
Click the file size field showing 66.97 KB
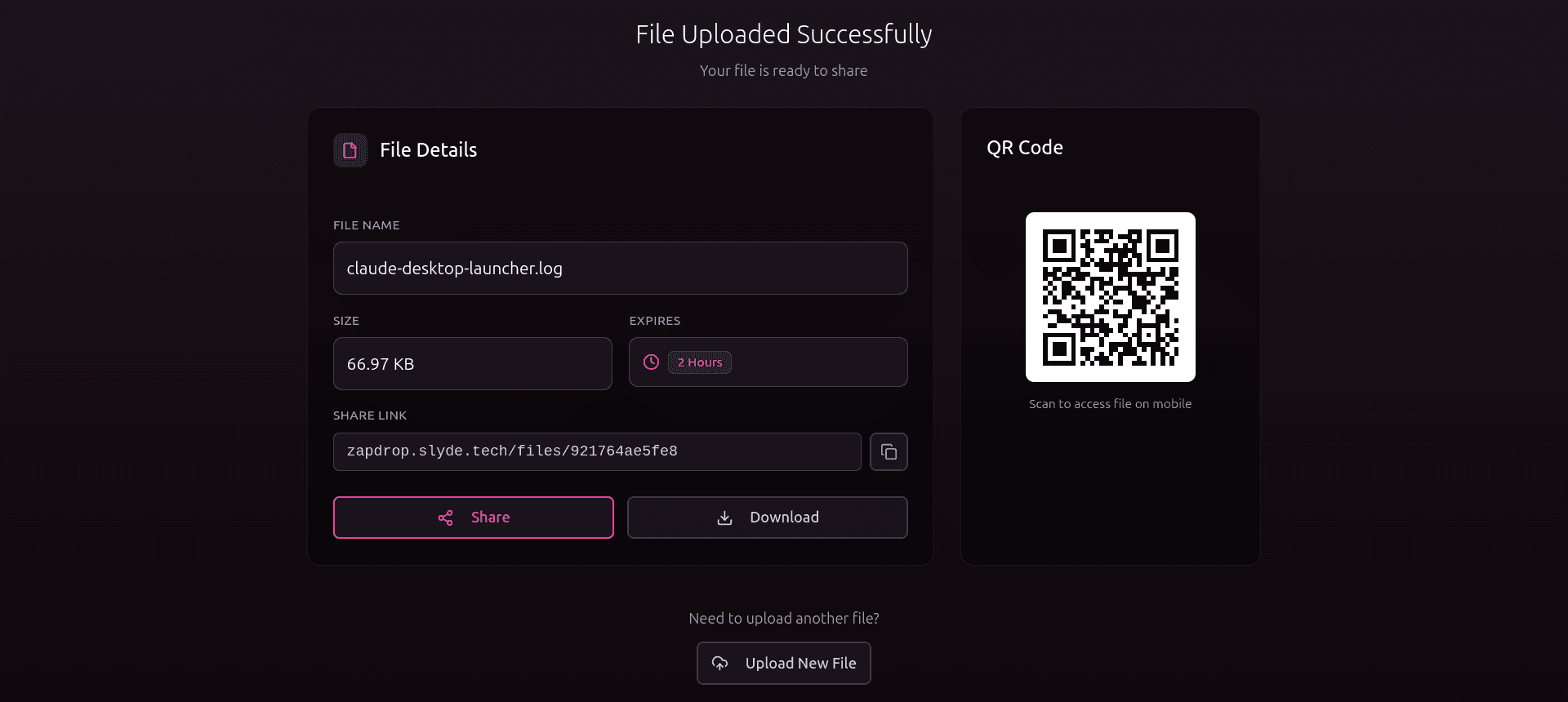tap(472, 364)
